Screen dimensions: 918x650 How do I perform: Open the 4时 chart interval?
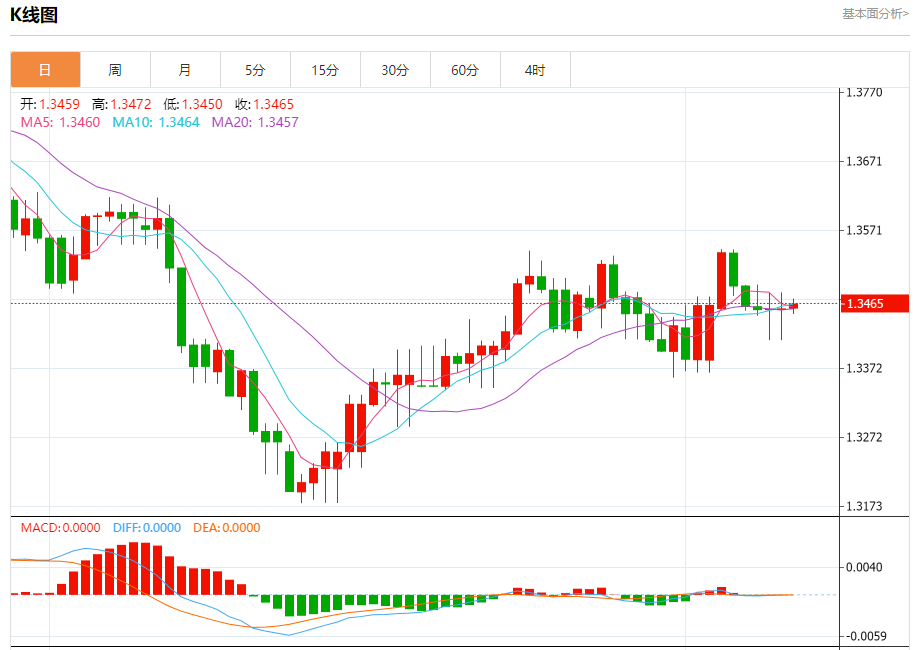click(x=535, y=70)
